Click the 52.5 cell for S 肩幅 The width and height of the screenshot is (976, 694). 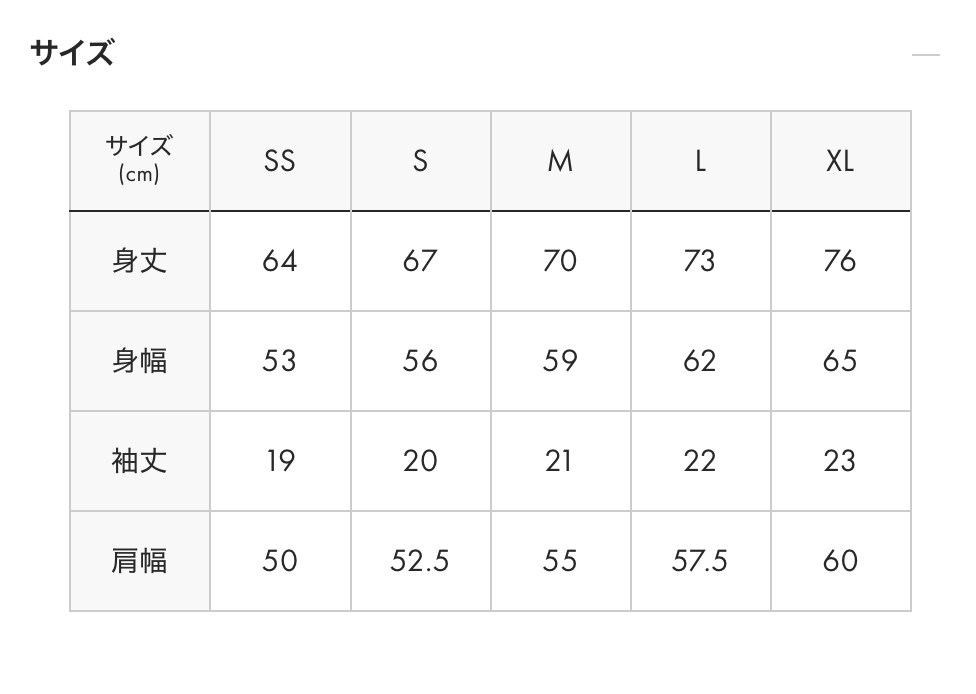point(420,561)
